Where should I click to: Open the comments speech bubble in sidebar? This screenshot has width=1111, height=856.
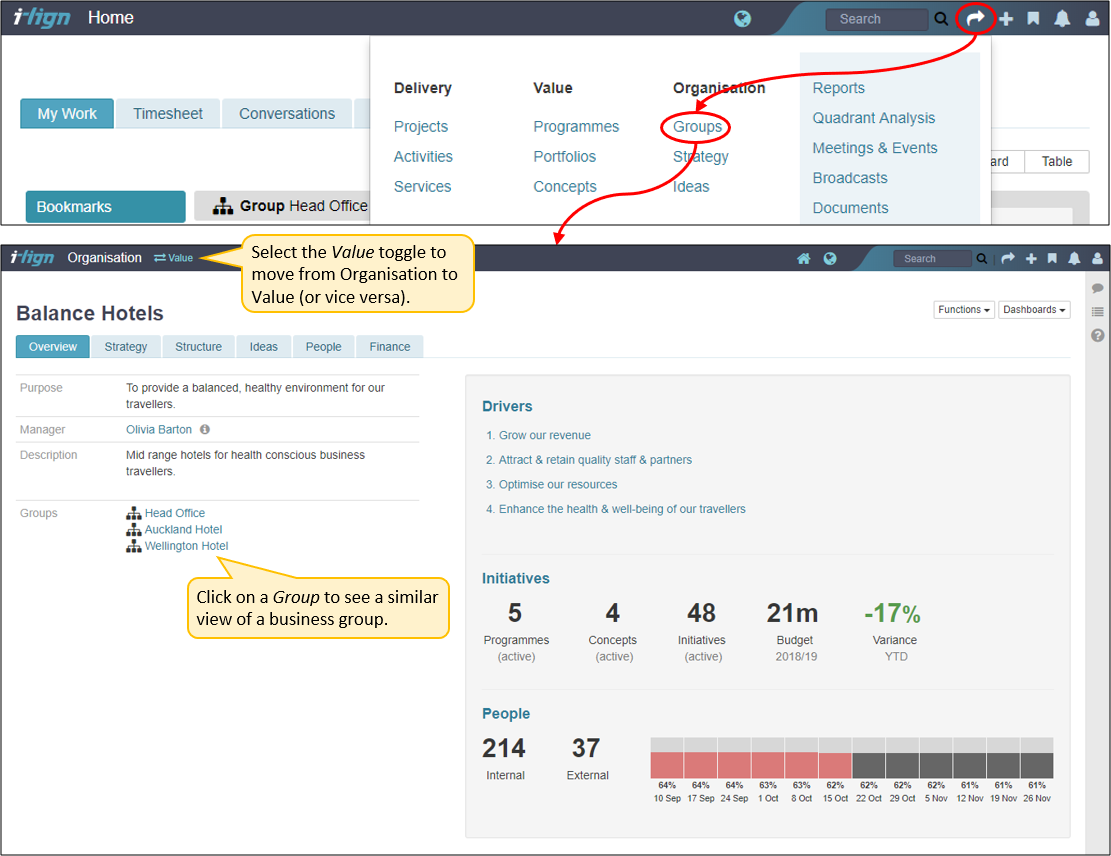(x=1098, y=288)
